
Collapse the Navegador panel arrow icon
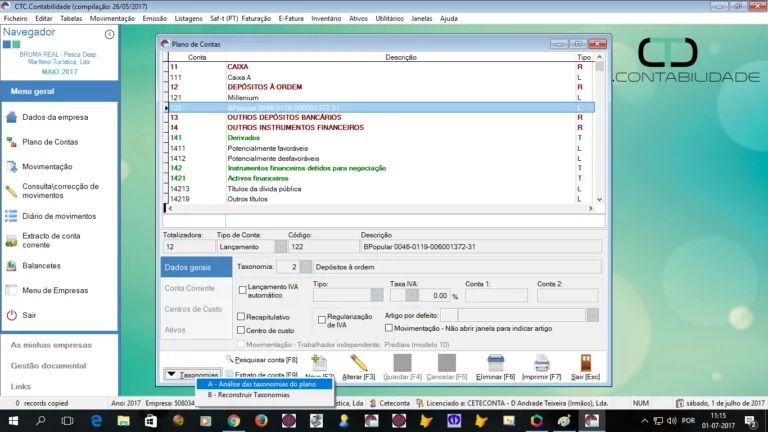[x=109, y=34]
